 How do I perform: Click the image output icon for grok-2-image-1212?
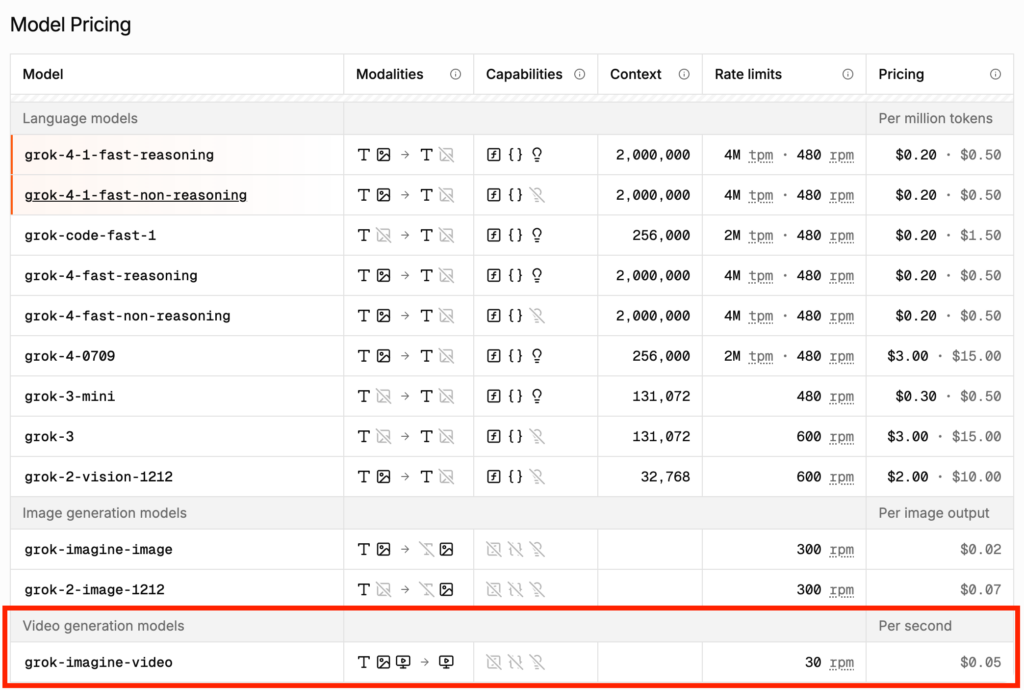click(x=446, y=590)
